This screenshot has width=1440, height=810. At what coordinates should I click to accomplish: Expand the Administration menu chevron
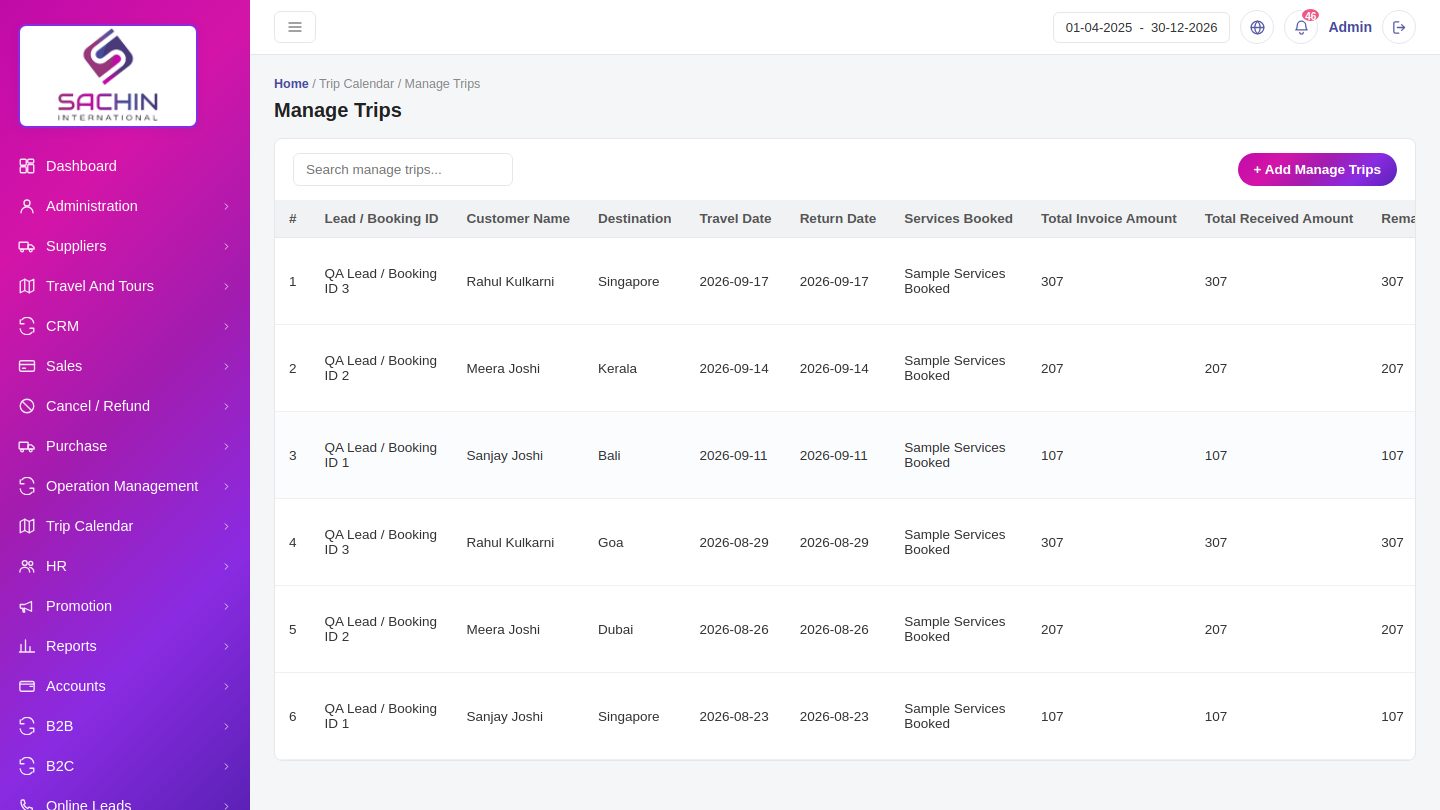[x=226, y=206]
